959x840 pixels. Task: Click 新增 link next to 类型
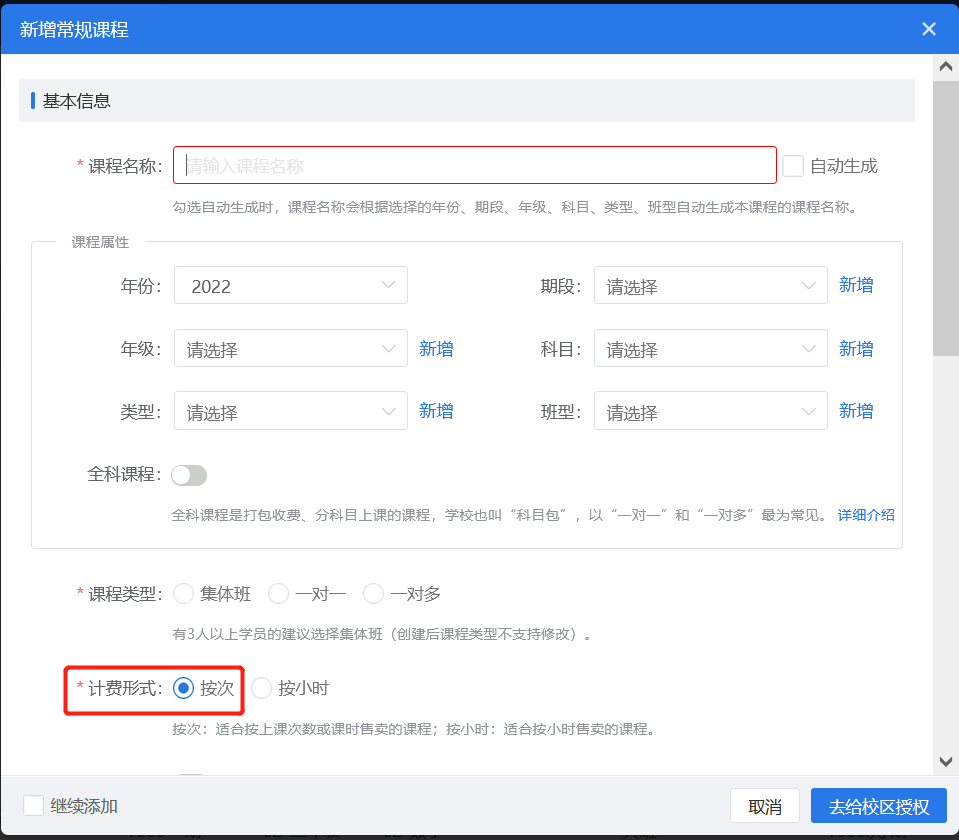[435, 411]
